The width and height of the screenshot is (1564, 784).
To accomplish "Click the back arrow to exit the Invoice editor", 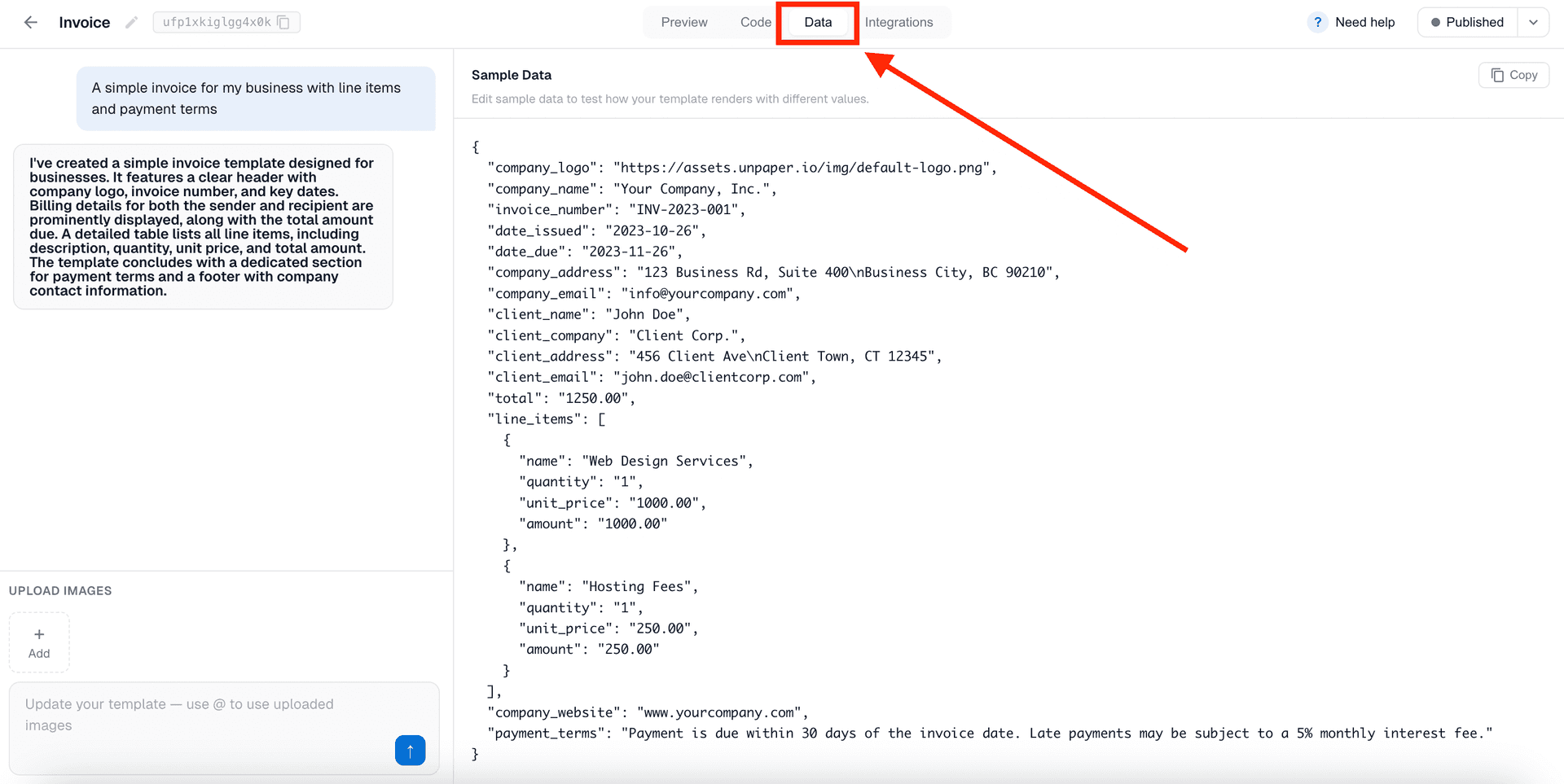I will (30, 22).
